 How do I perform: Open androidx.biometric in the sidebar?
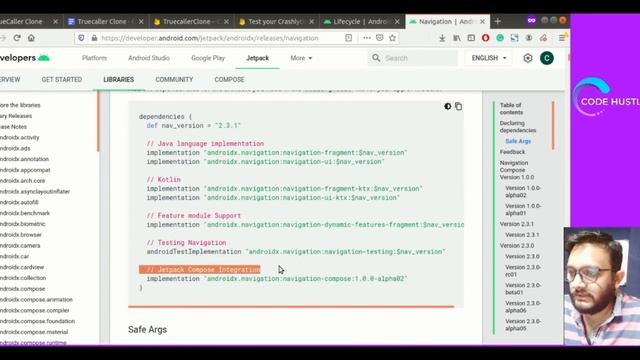(22, 224)
